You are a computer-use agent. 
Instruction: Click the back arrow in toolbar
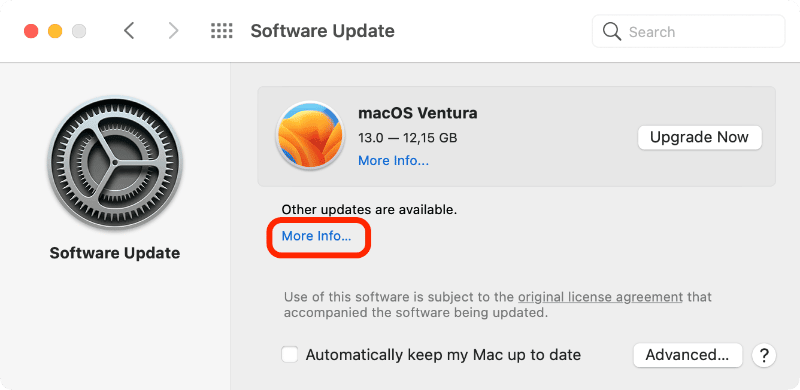pyautogui.click(x=129, y=31)
